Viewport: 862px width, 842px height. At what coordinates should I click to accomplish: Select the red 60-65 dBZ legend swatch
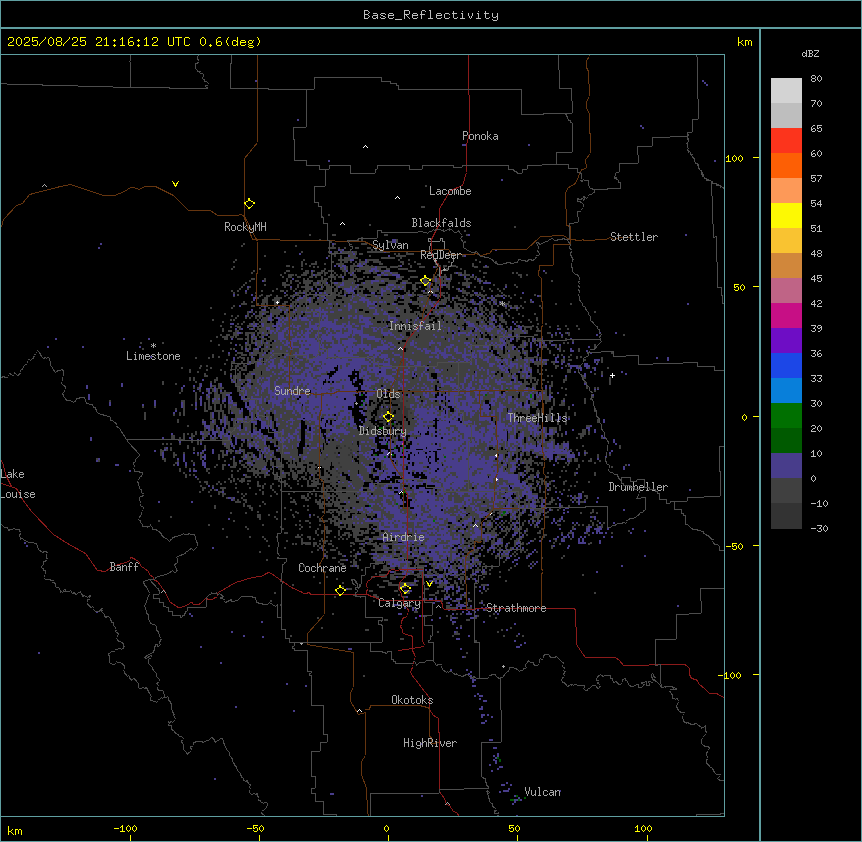pos(786,141)
